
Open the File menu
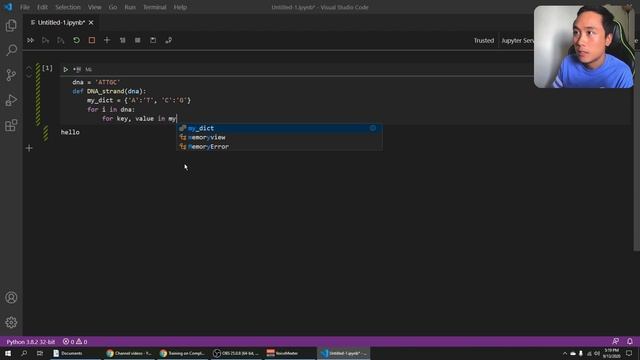25,7
